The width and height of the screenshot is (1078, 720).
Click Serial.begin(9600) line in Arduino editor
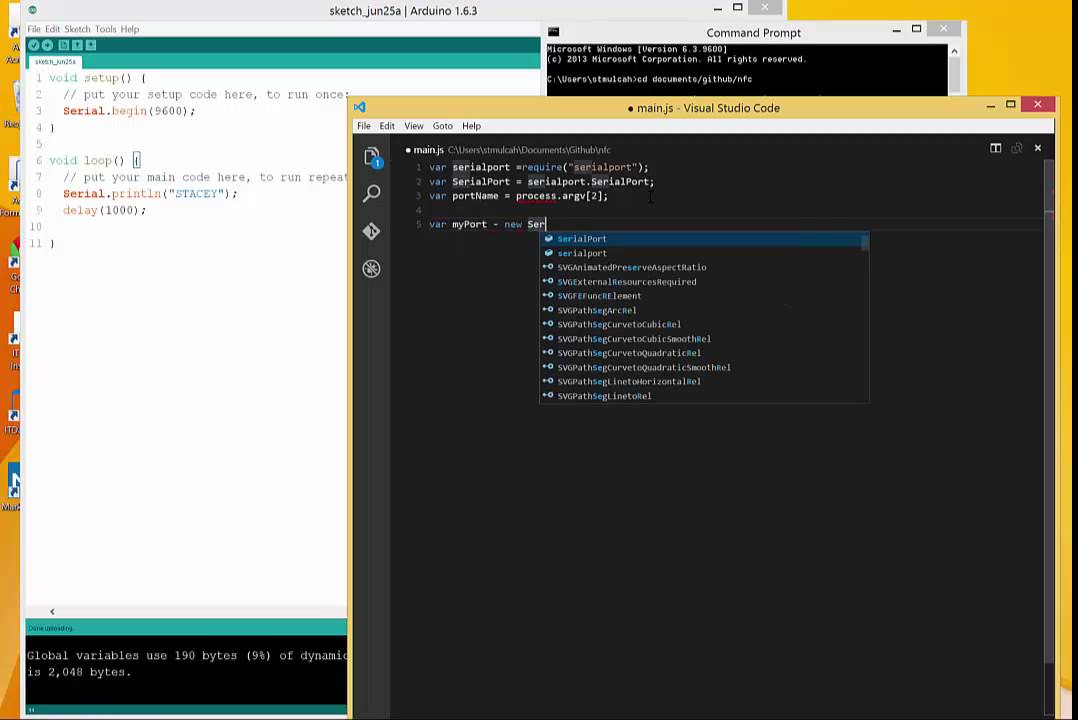click(x=129, y=111)
